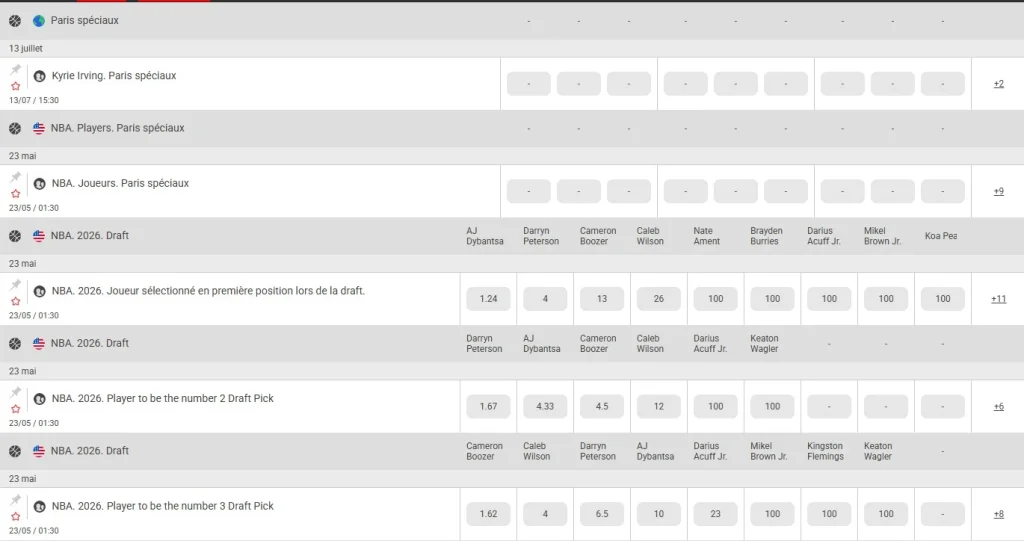This screenshot has width=1024, height=541.
Task: Click the 13/07 / 15:30 event time
Action: (x=34, y=101)
